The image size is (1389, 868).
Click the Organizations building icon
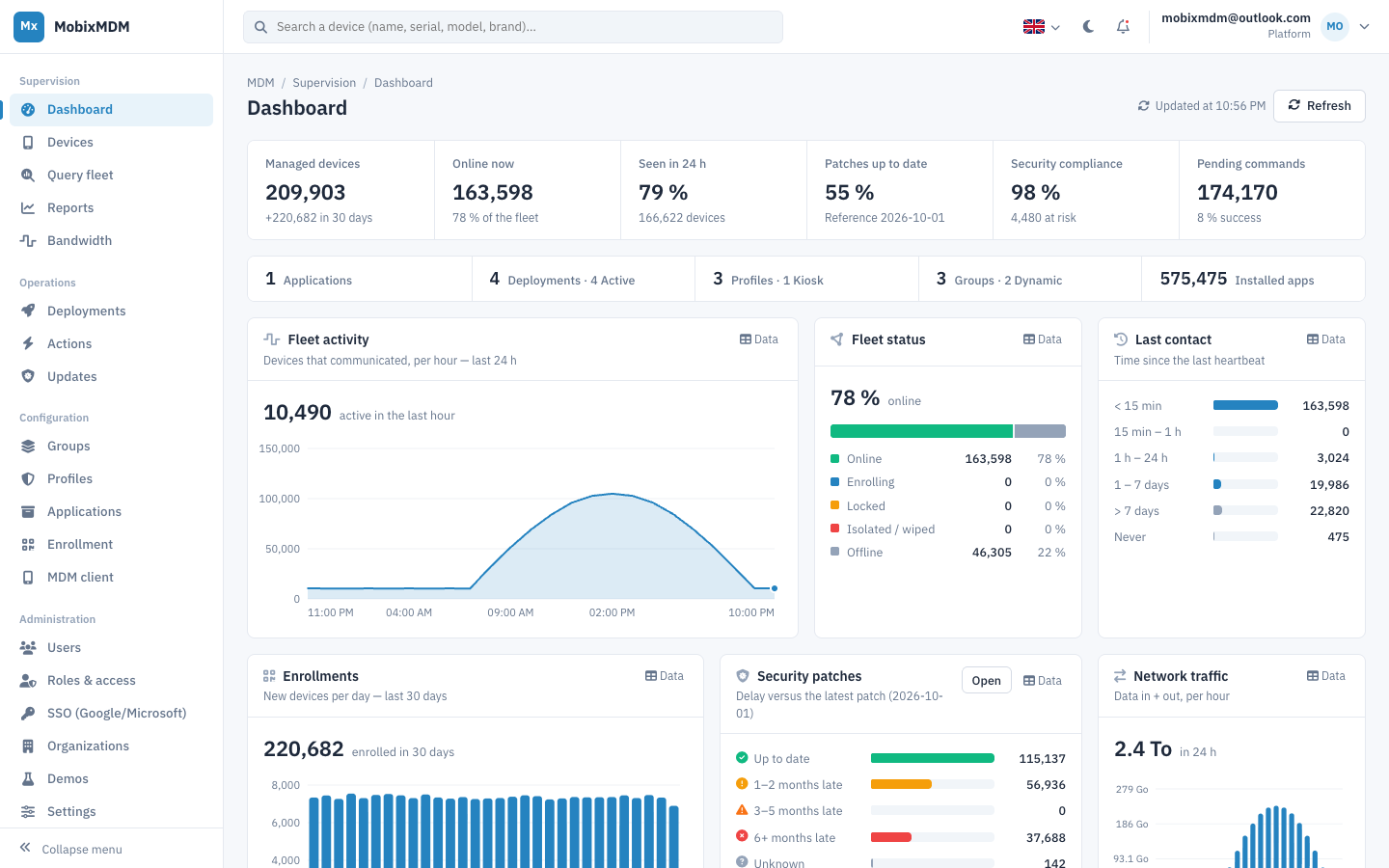pos(28,746)
